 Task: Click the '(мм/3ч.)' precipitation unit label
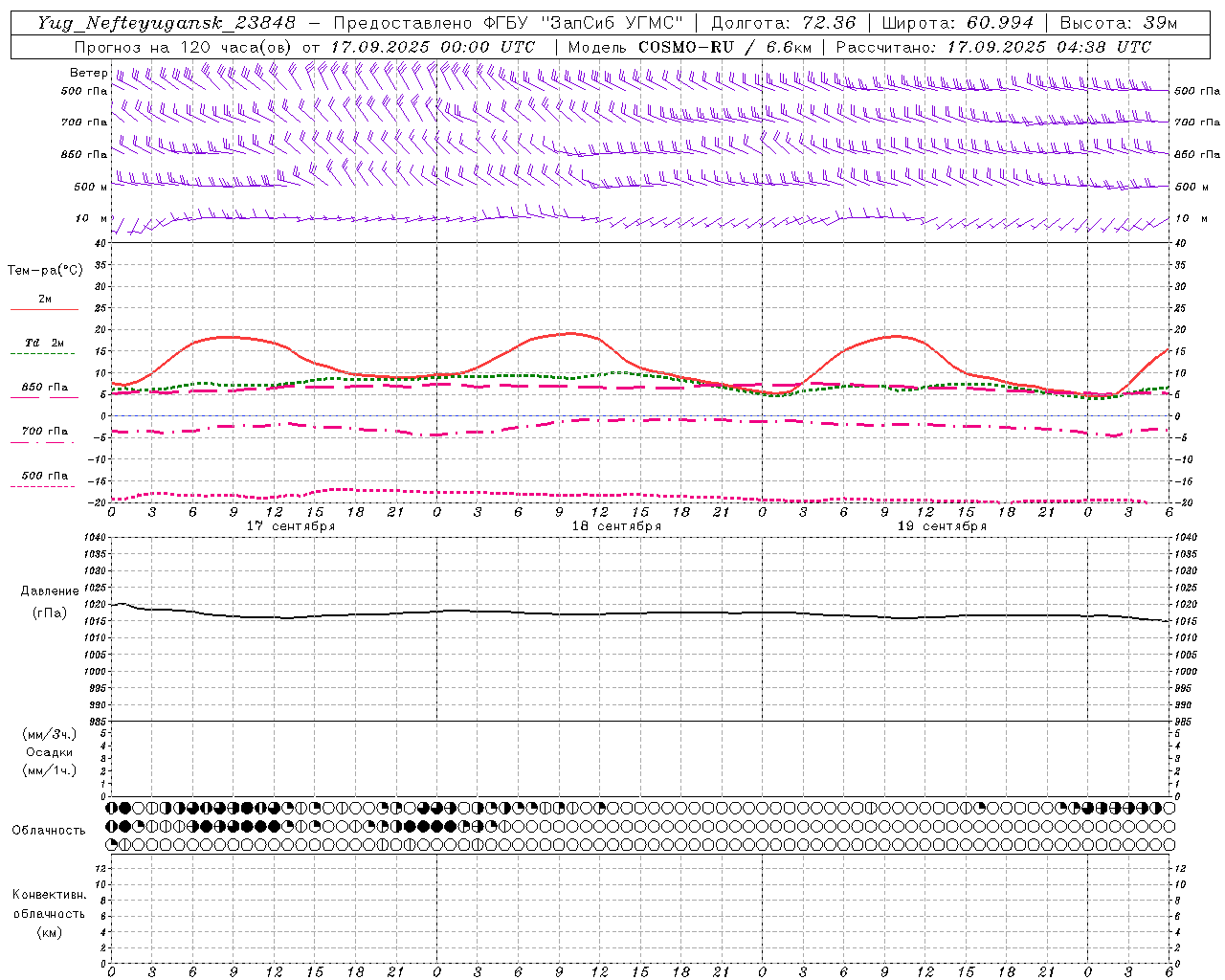[x=50, y=734]
